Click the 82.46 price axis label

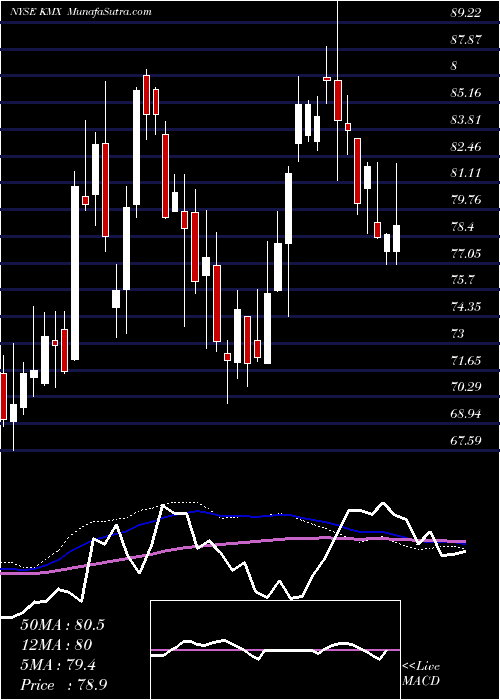(466, 147)
